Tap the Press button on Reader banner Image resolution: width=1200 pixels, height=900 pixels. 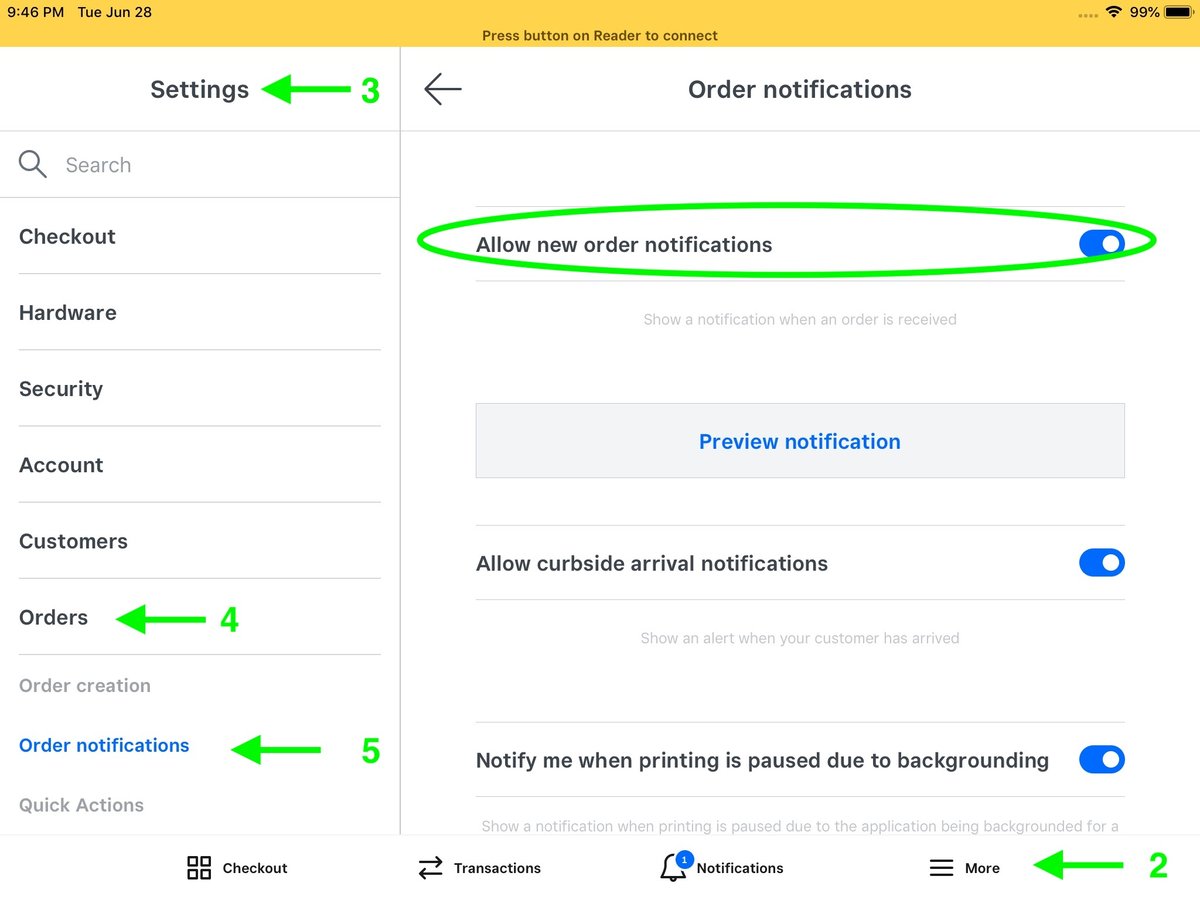[x=600, y=34]
